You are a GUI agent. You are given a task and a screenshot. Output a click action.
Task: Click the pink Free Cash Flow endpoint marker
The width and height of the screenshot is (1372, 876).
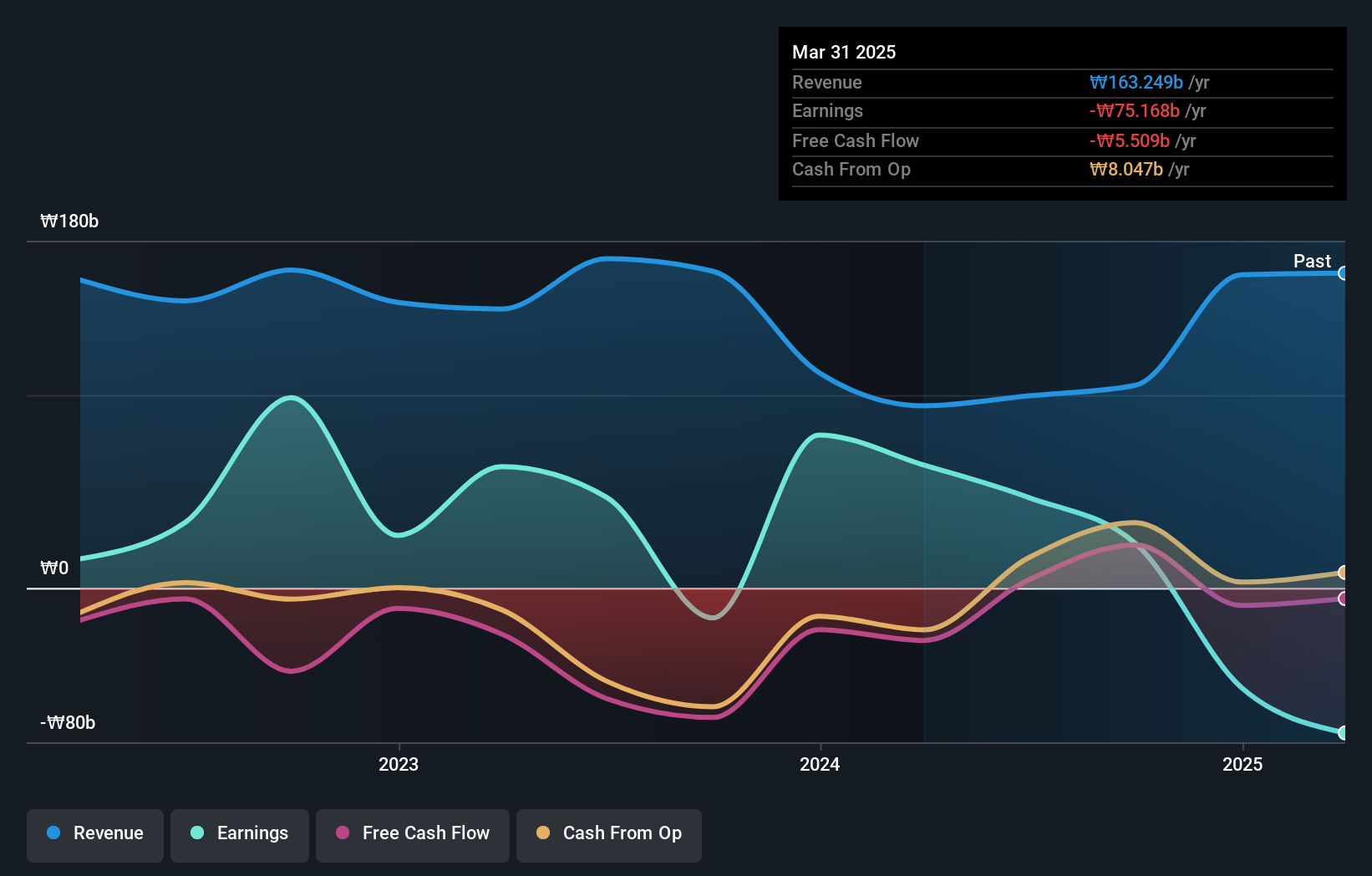[x=1343, y=598]
